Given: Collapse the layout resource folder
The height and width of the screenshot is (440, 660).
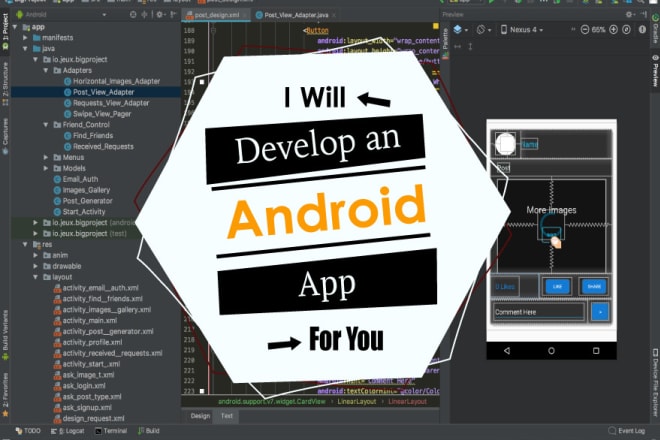Looking at the screenshot, I should click(36, 277).
